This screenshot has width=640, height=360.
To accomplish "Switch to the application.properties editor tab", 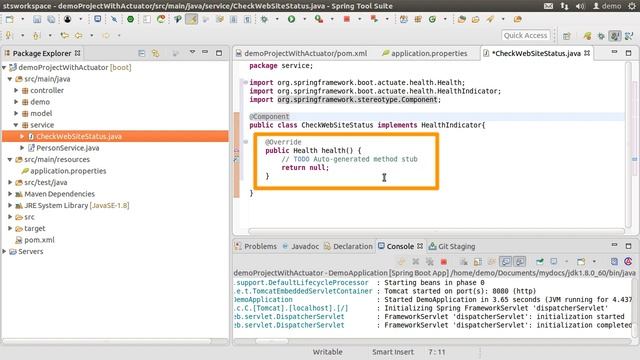I will [425, 53].
